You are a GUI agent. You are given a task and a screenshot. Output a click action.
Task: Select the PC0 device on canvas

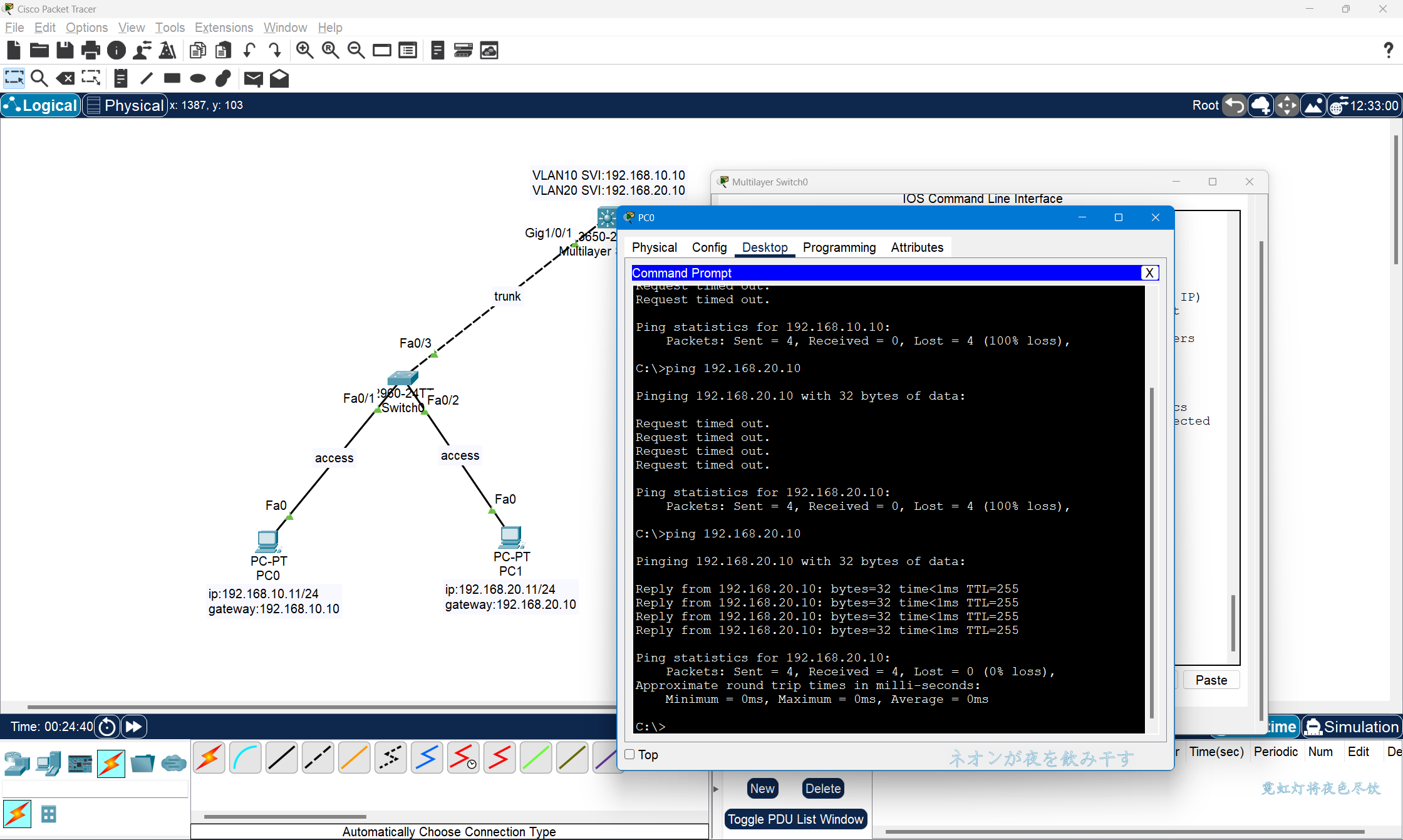(268, 541)
